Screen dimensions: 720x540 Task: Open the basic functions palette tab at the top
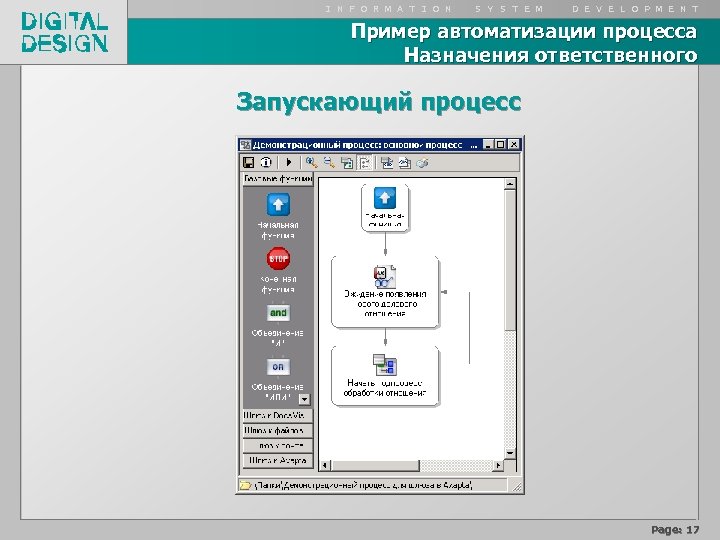(x=278, y=179)
